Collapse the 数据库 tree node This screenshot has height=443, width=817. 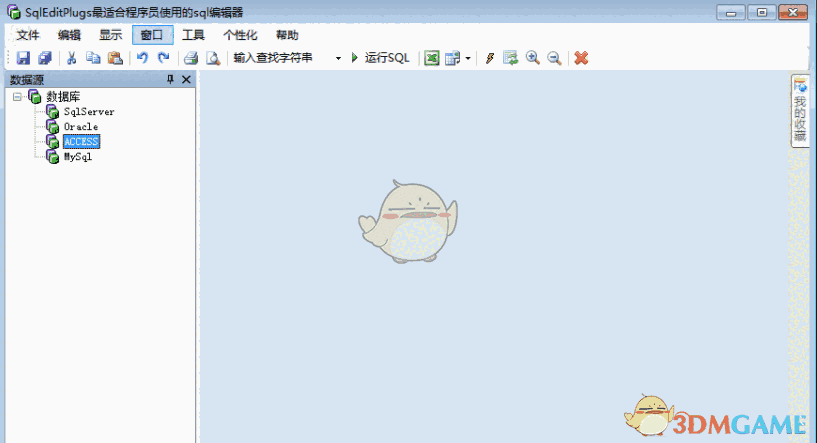pyautogui.click(x=18, y=97)
